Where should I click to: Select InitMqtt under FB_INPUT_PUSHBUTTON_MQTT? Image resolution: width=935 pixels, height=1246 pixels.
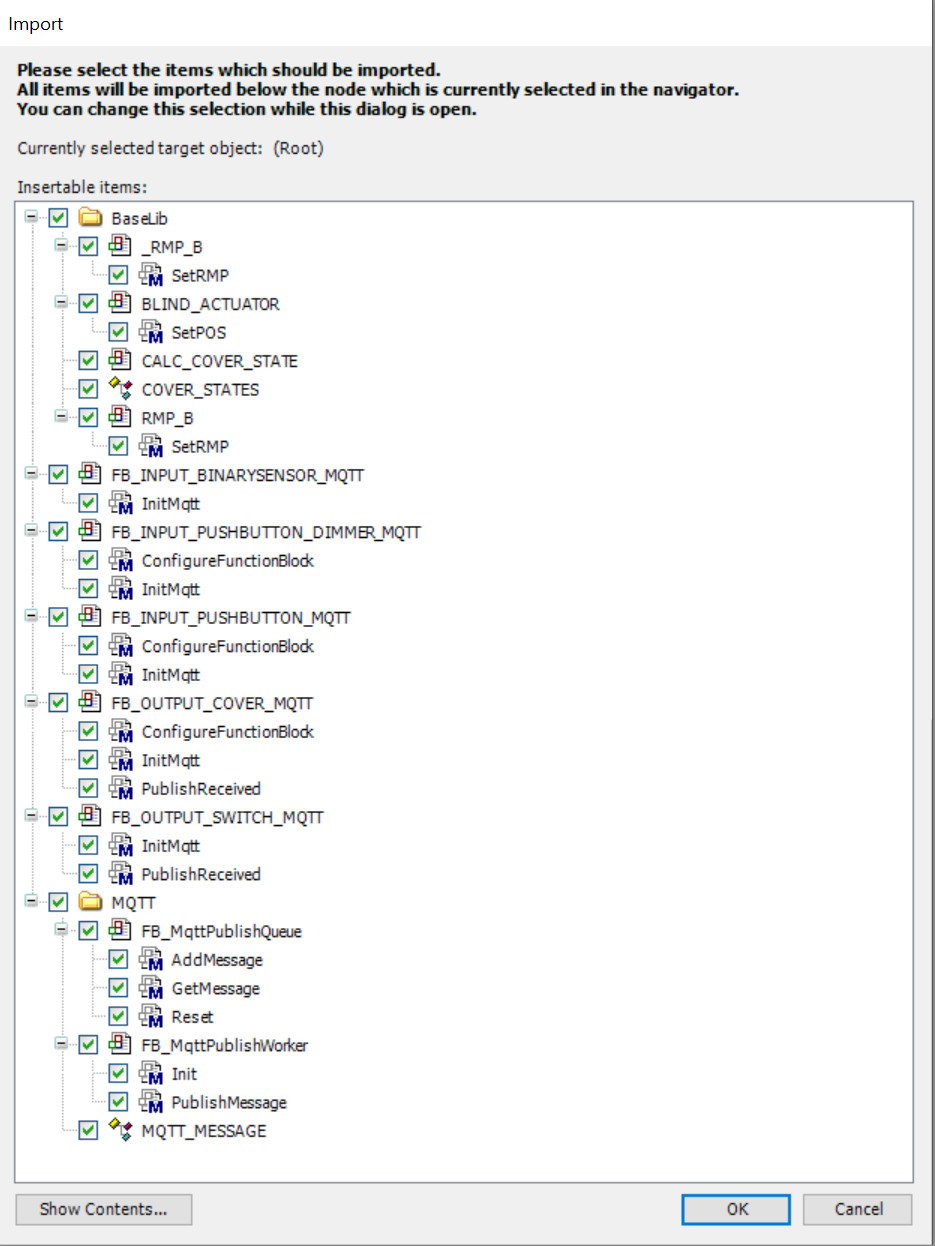(171, 675)
